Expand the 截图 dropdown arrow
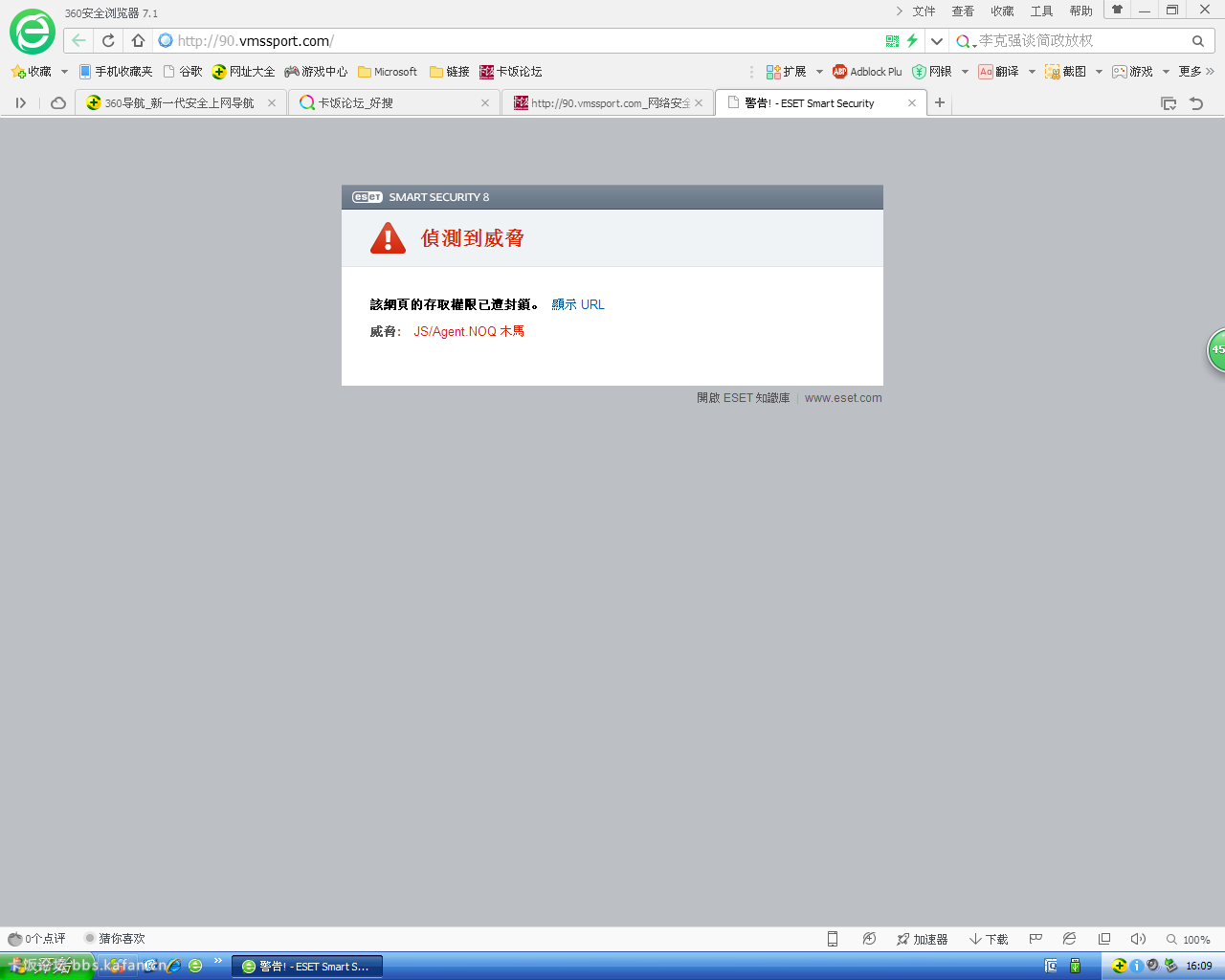The width and height of the screenshot is (1225, 980). point(1099,72)
